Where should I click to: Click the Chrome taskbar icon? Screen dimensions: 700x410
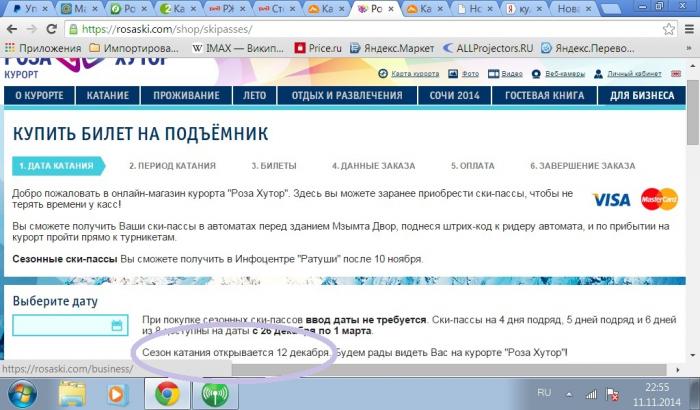point(167,394)
